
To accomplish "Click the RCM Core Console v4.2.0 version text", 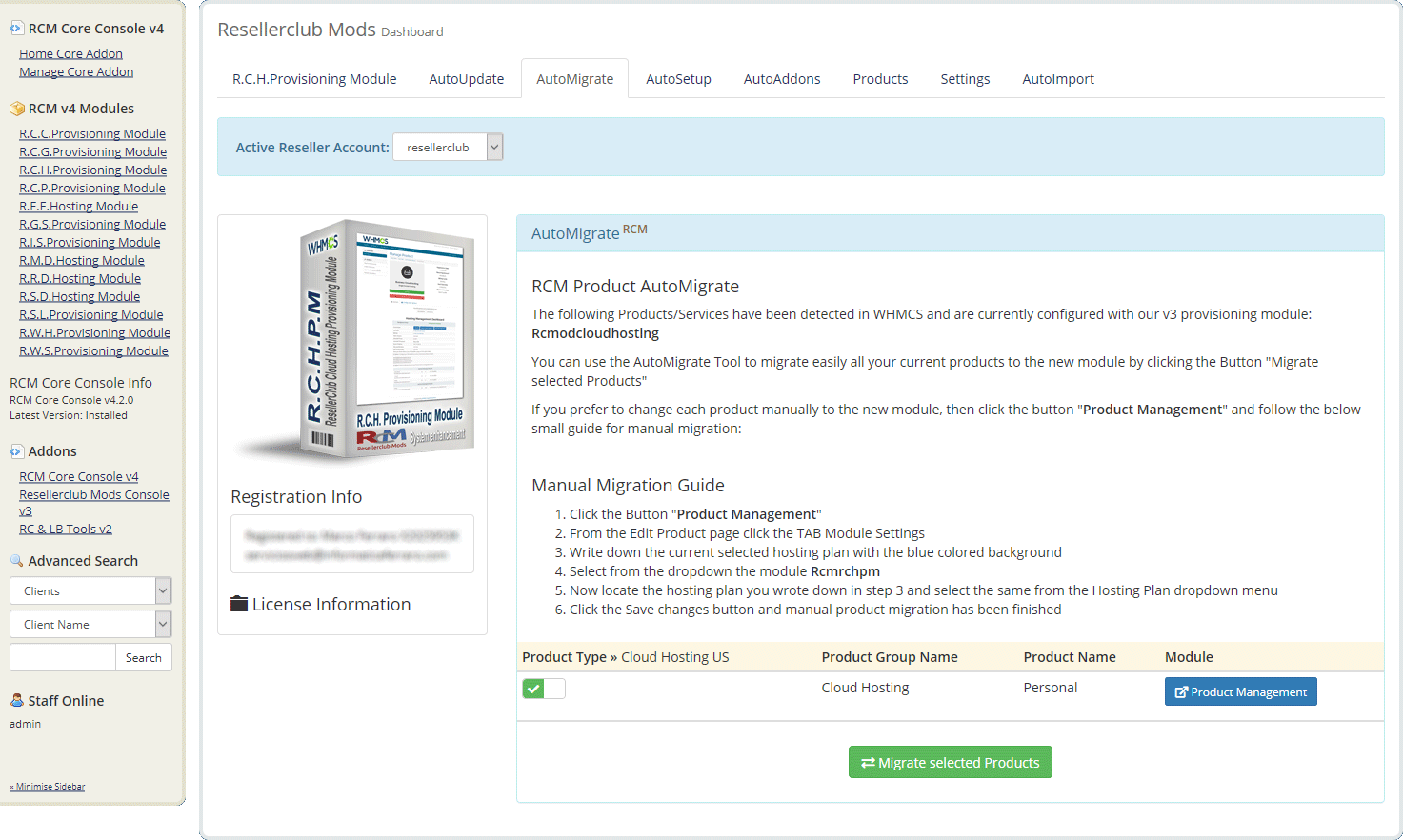I will [71, 400].
